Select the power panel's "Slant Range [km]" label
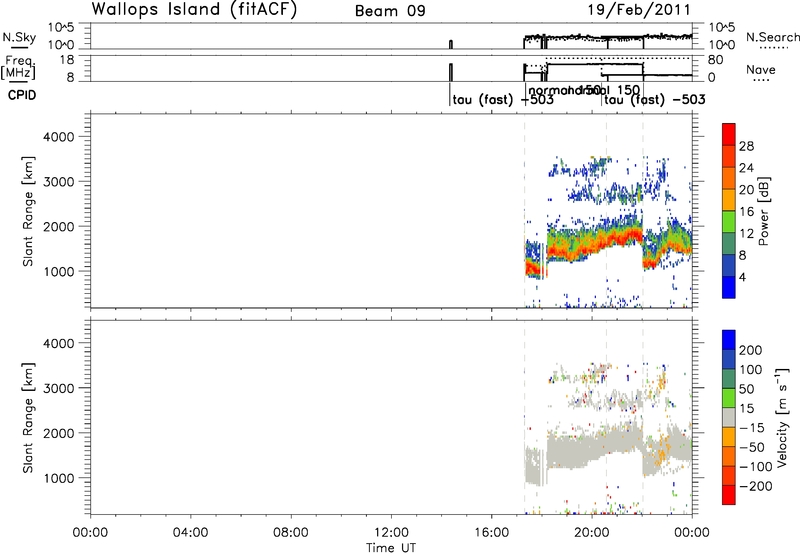This screenshot has width=800, height=554. (28, 211)
